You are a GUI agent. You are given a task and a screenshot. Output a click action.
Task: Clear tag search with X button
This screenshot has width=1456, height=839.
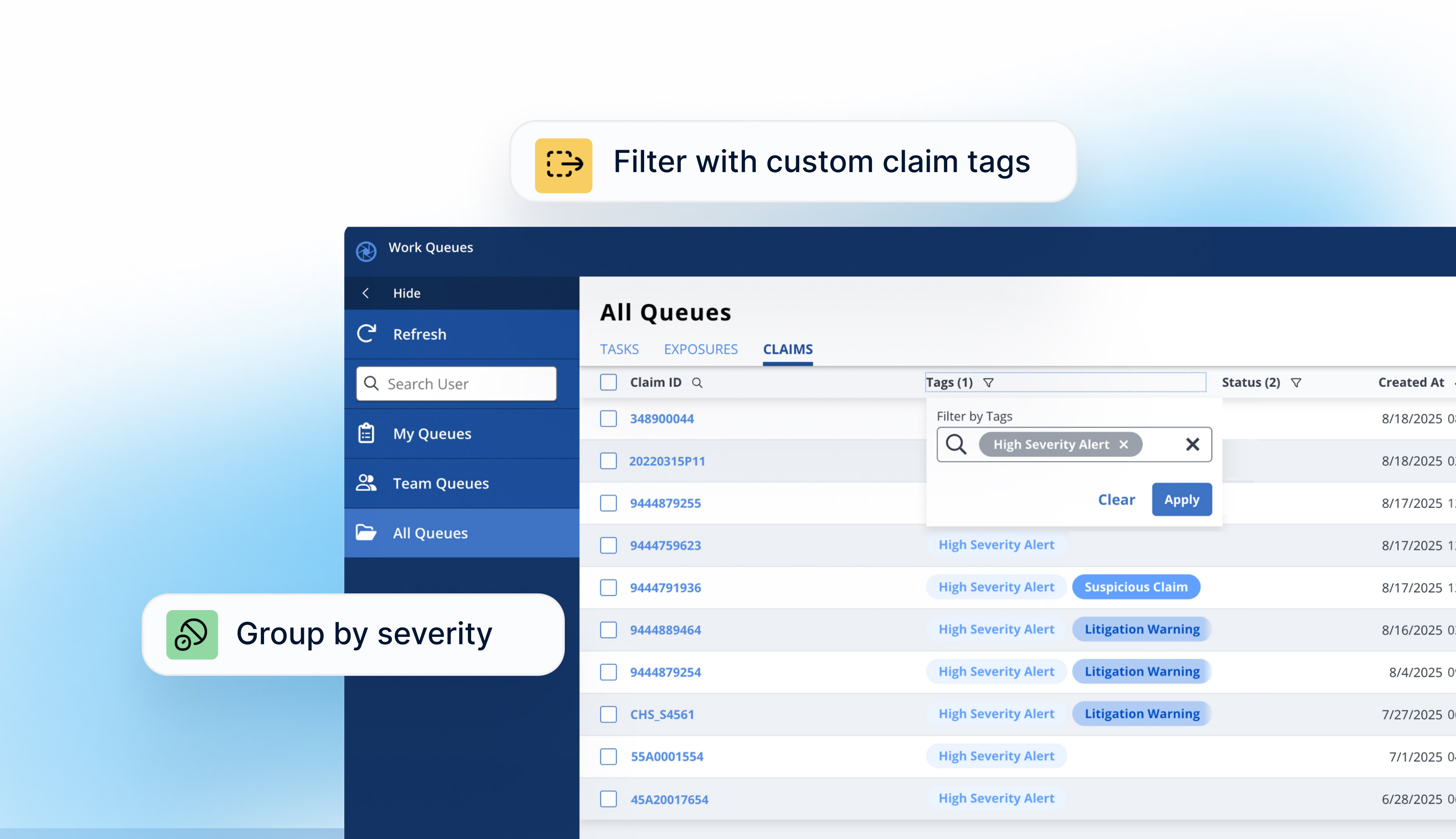(1192, 444)
